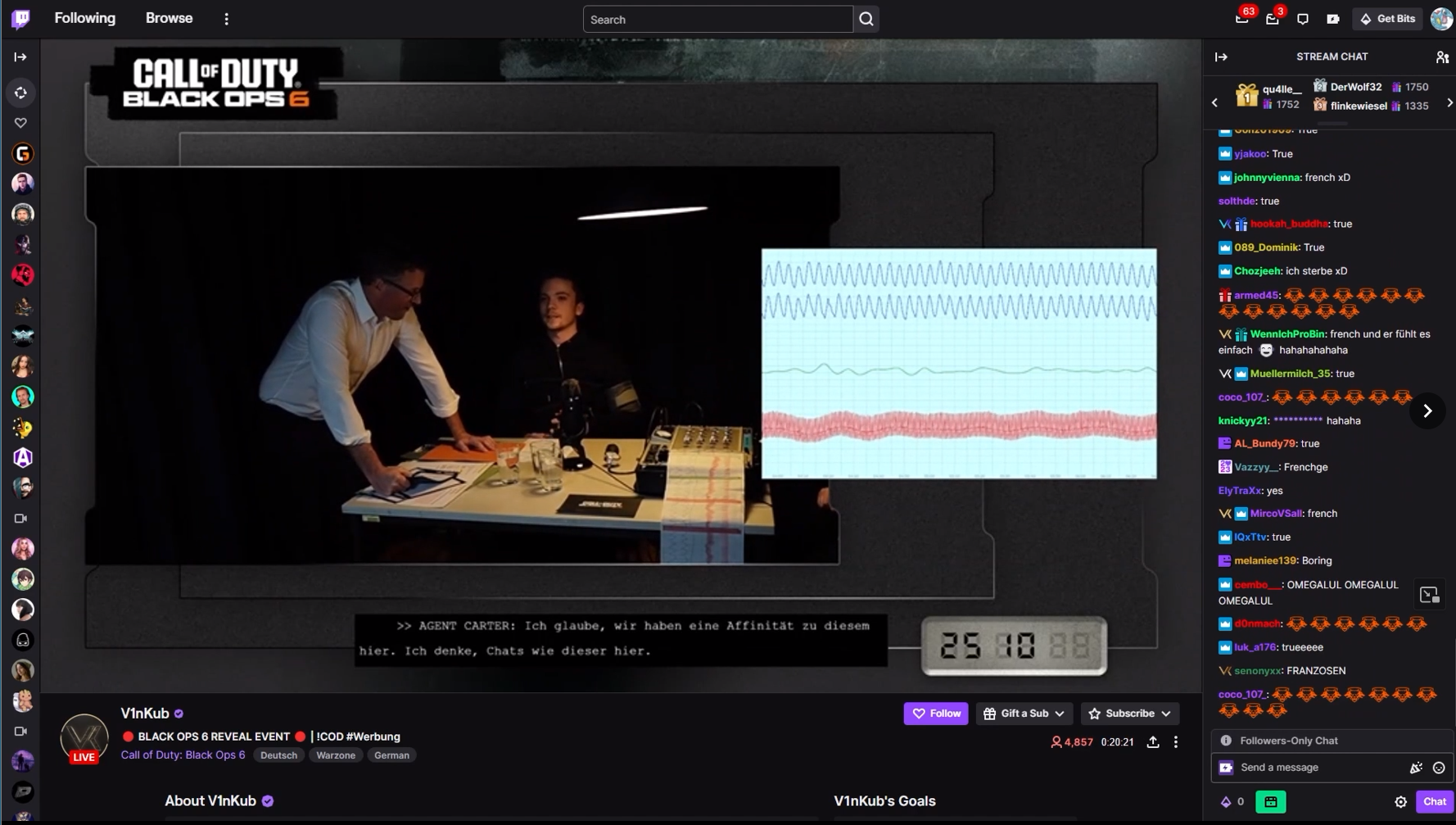Screen dimensions: 1456x825
Task: Switch to the Browse tab
Action: [169, 18]
